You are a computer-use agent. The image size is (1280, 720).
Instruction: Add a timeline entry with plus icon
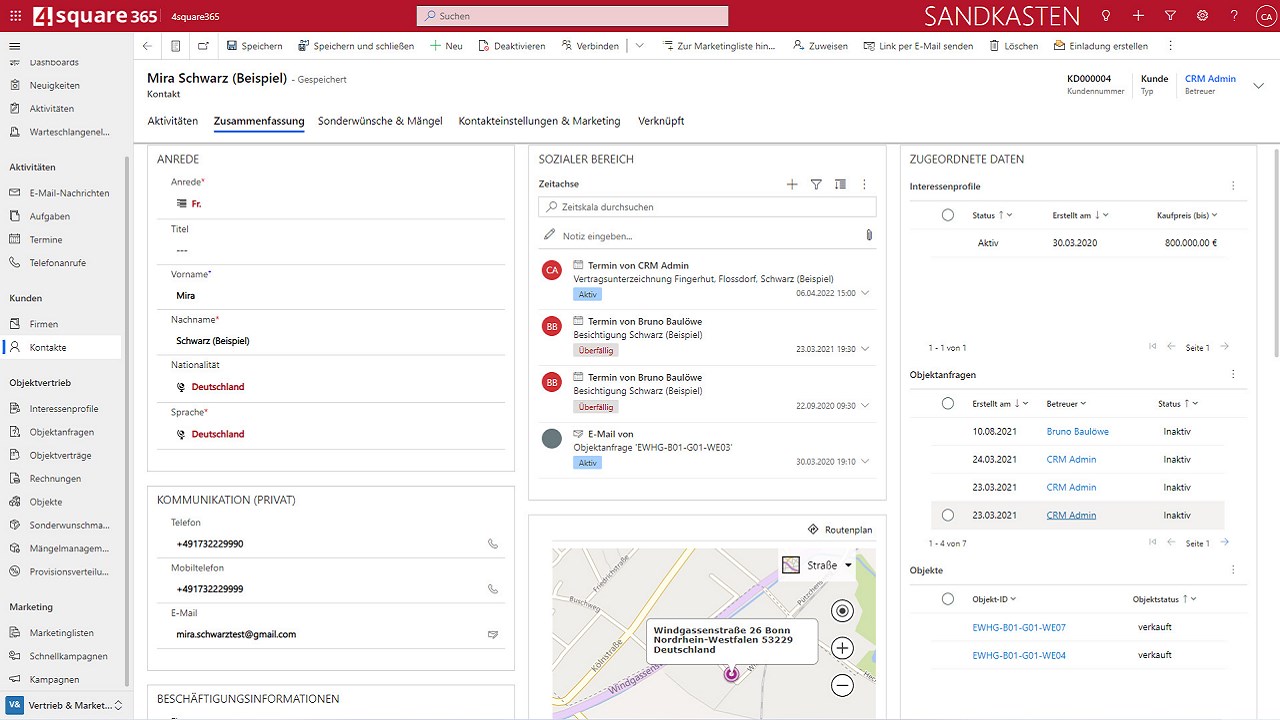(792, 184)
